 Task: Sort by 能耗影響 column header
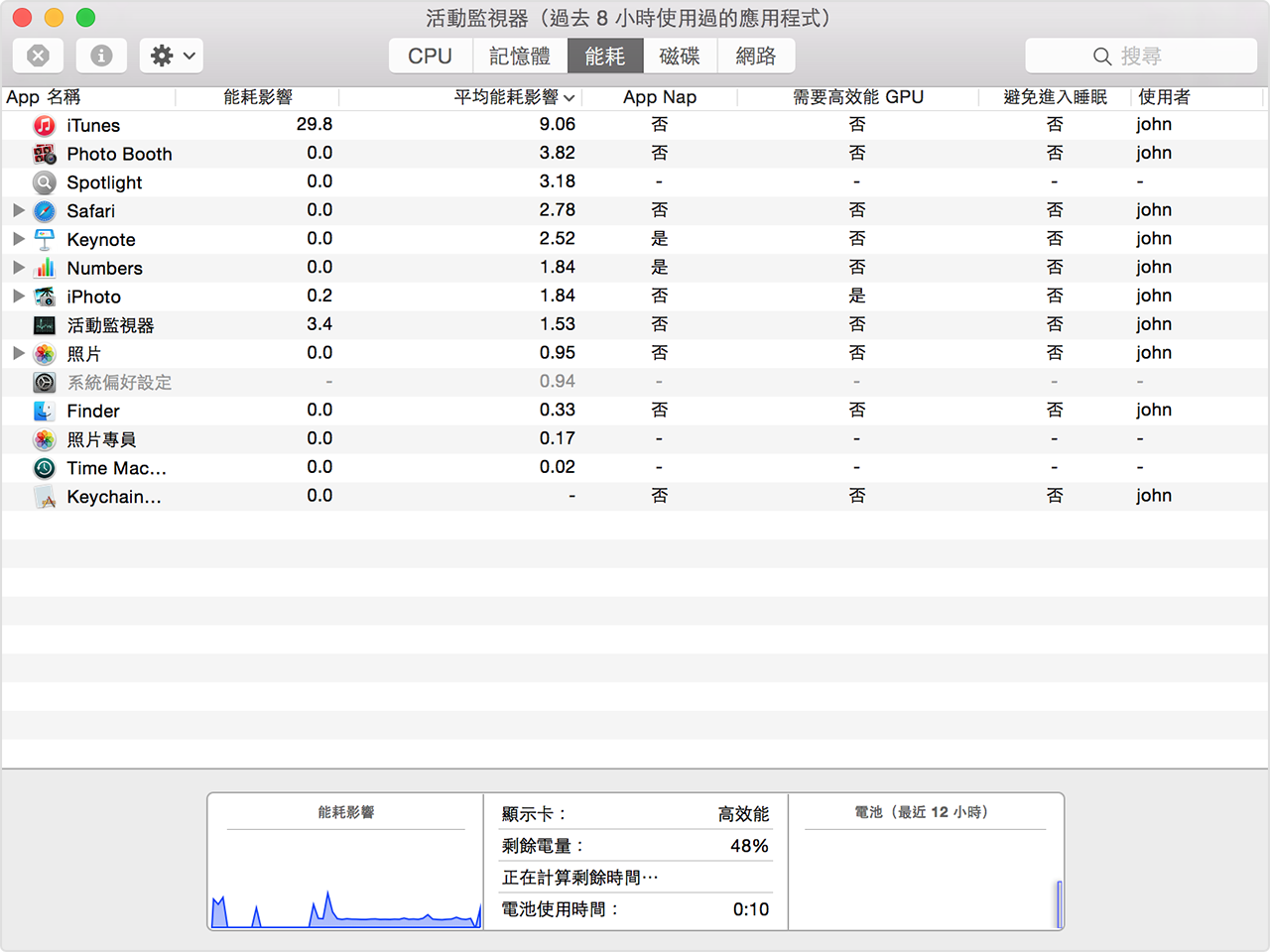258,97
